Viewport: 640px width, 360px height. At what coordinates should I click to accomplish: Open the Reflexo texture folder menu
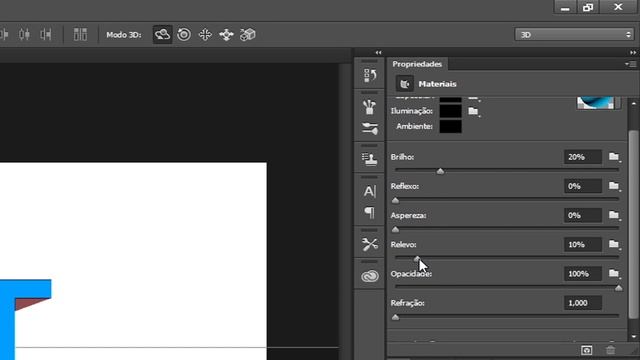point(614,186)
